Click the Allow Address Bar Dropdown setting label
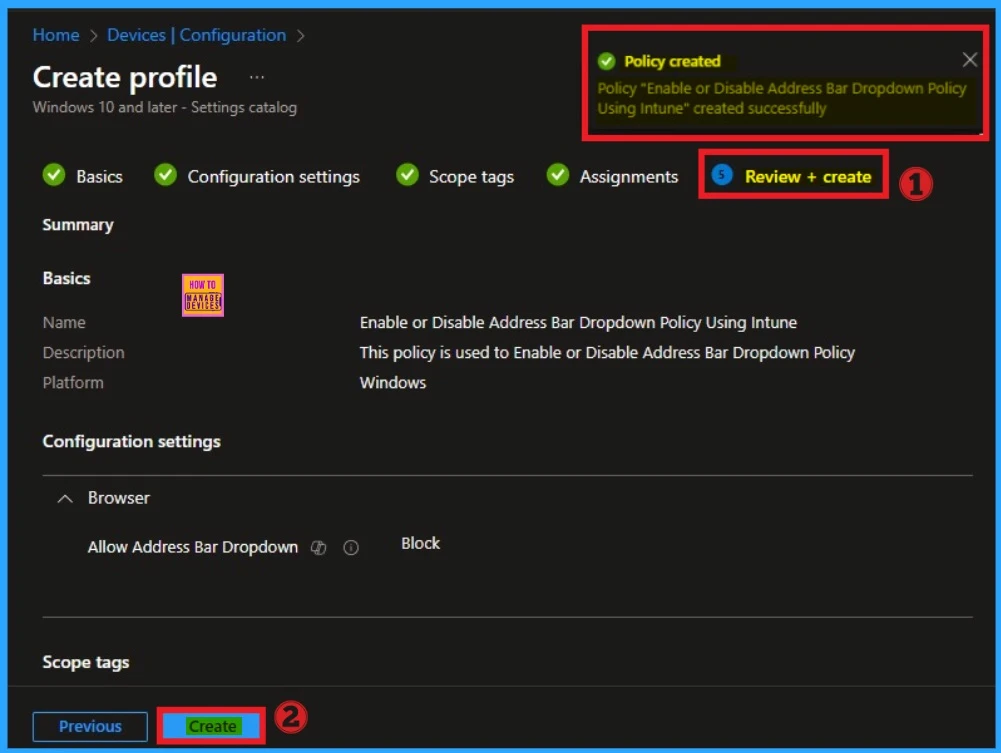Screen dimensions: 1001x753 [193, 547]
